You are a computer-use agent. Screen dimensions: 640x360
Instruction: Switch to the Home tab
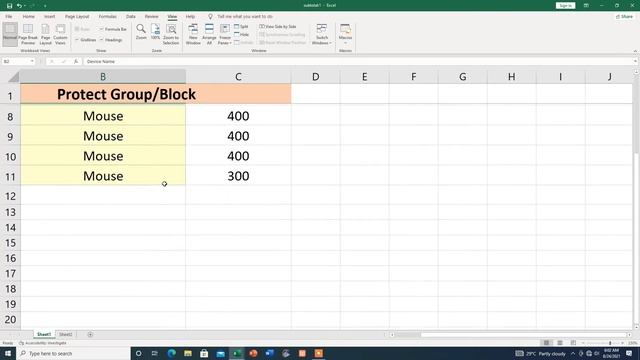point(29,16)
